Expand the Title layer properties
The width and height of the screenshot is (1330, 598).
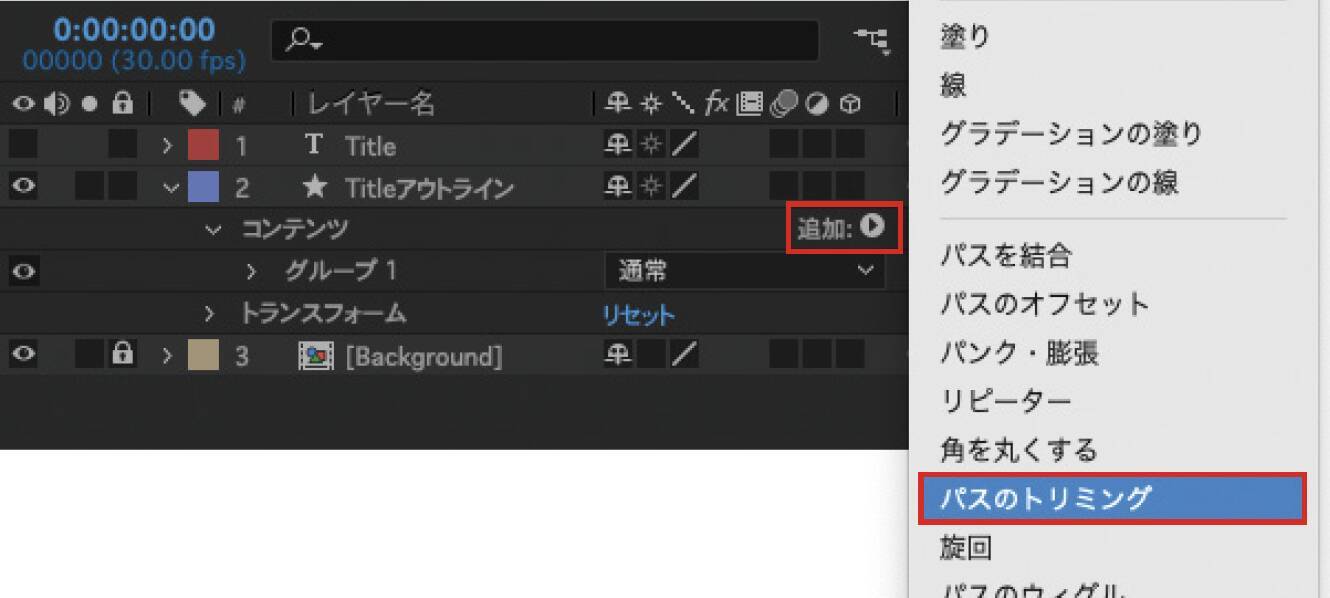(169, 146)
